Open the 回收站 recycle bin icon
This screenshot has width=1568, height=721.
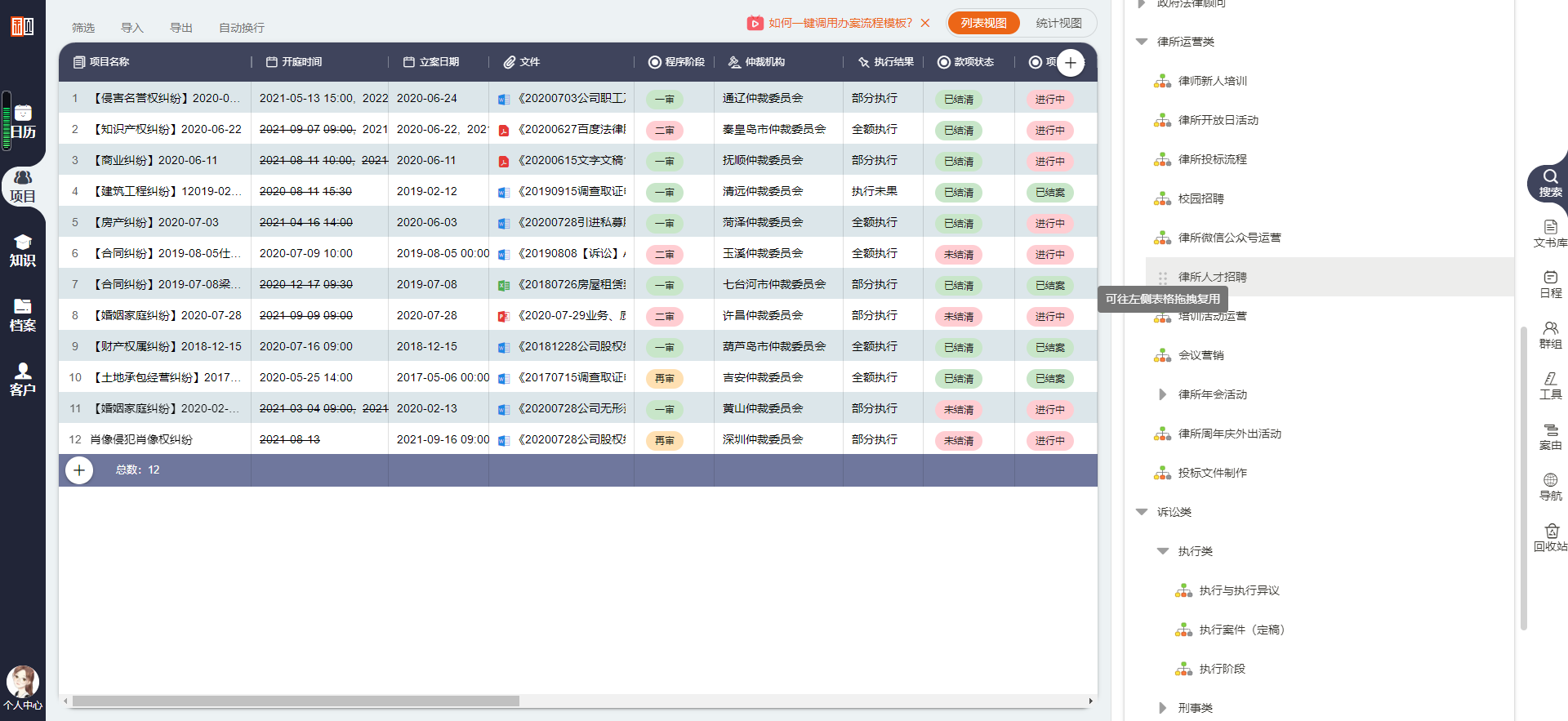click(x=1550, y=537)
